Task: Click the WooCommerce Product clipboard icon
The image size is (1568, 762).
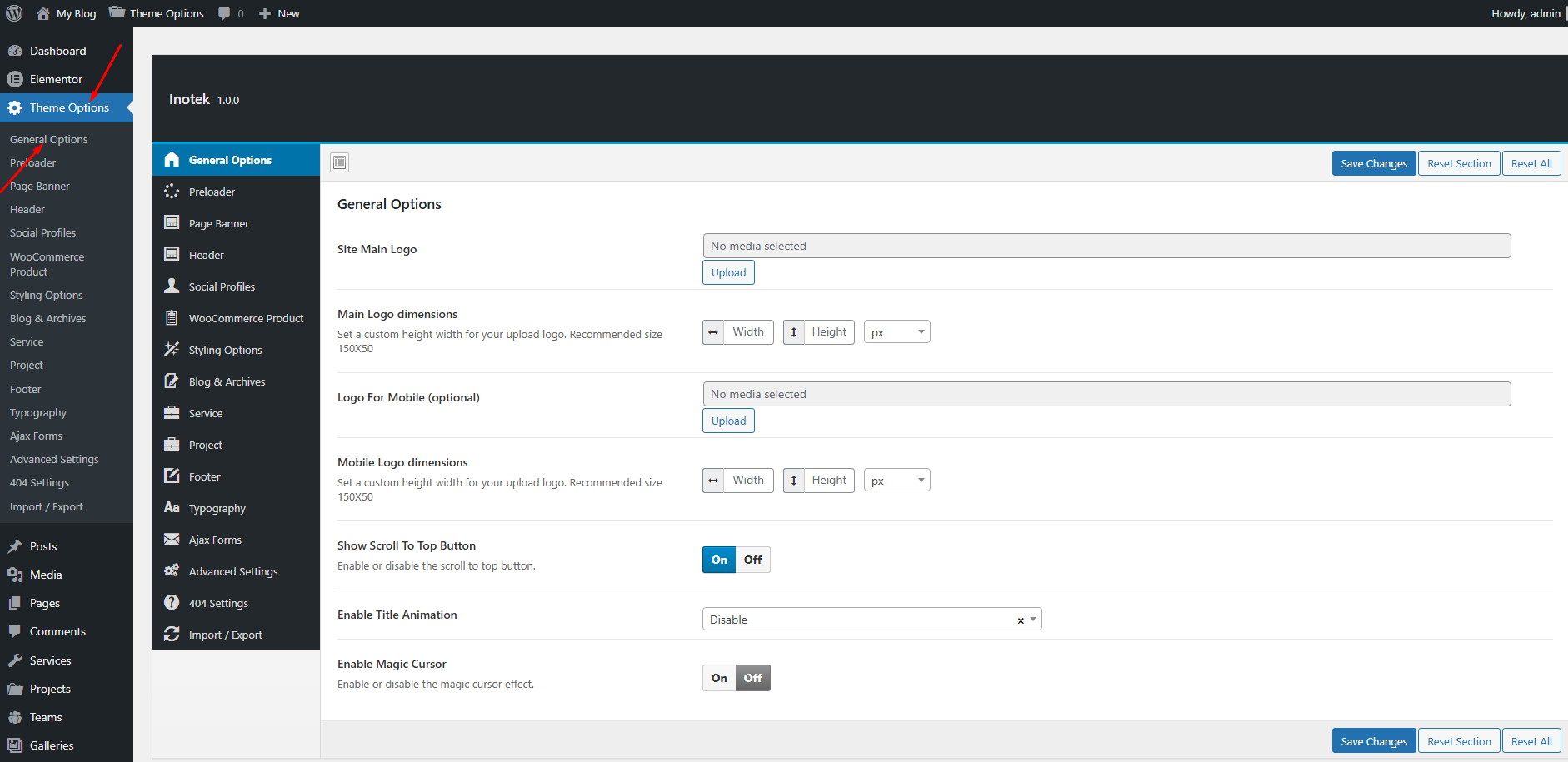Action: (x=172, y=317)
